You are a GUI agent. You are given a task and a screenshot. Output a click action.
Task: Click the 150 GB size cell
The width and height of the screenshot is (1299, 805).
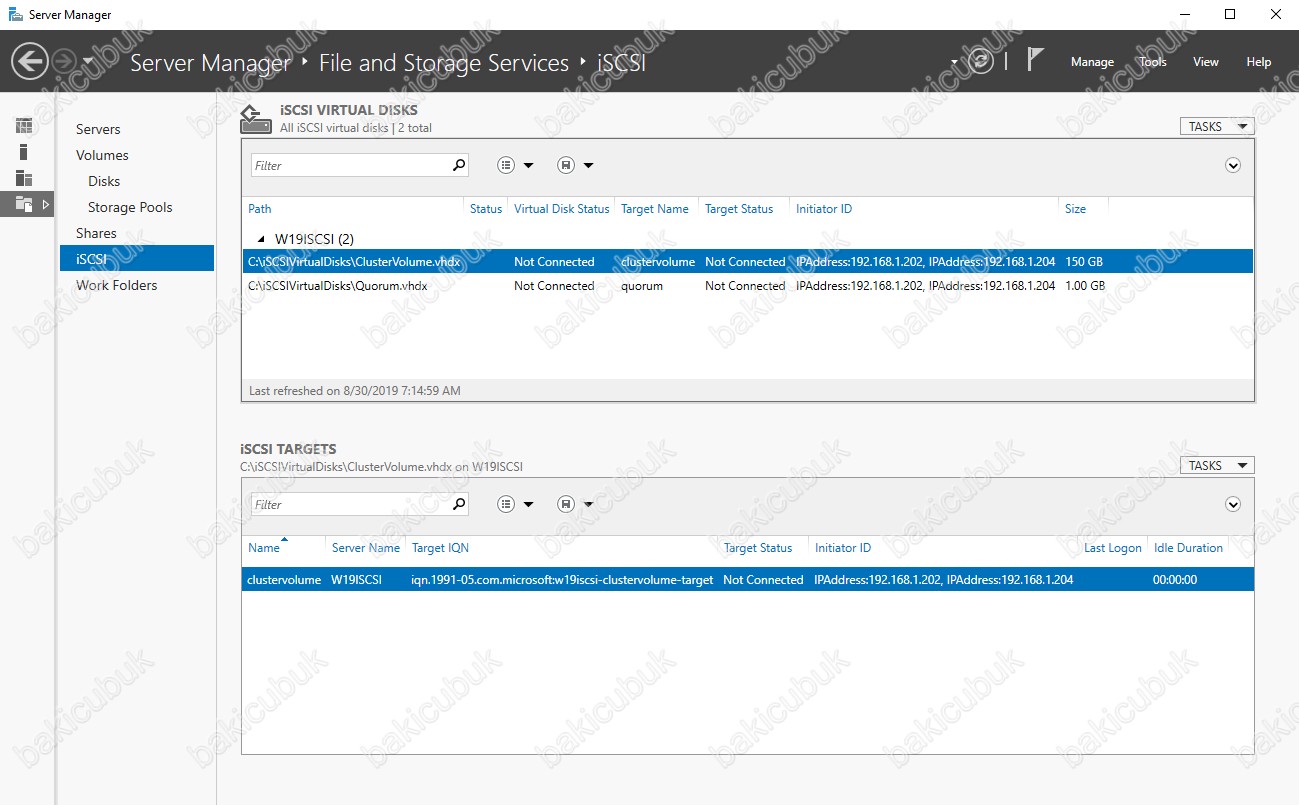click(1084, 261)
